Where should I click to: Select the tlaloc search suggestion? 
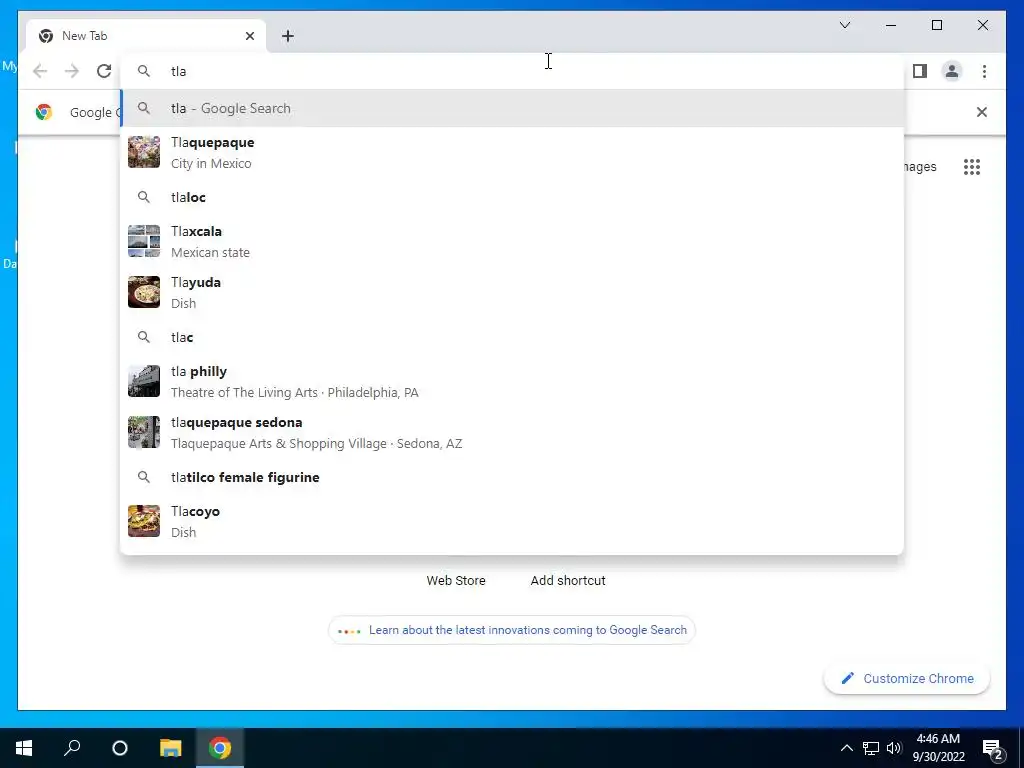click(512, 197)
